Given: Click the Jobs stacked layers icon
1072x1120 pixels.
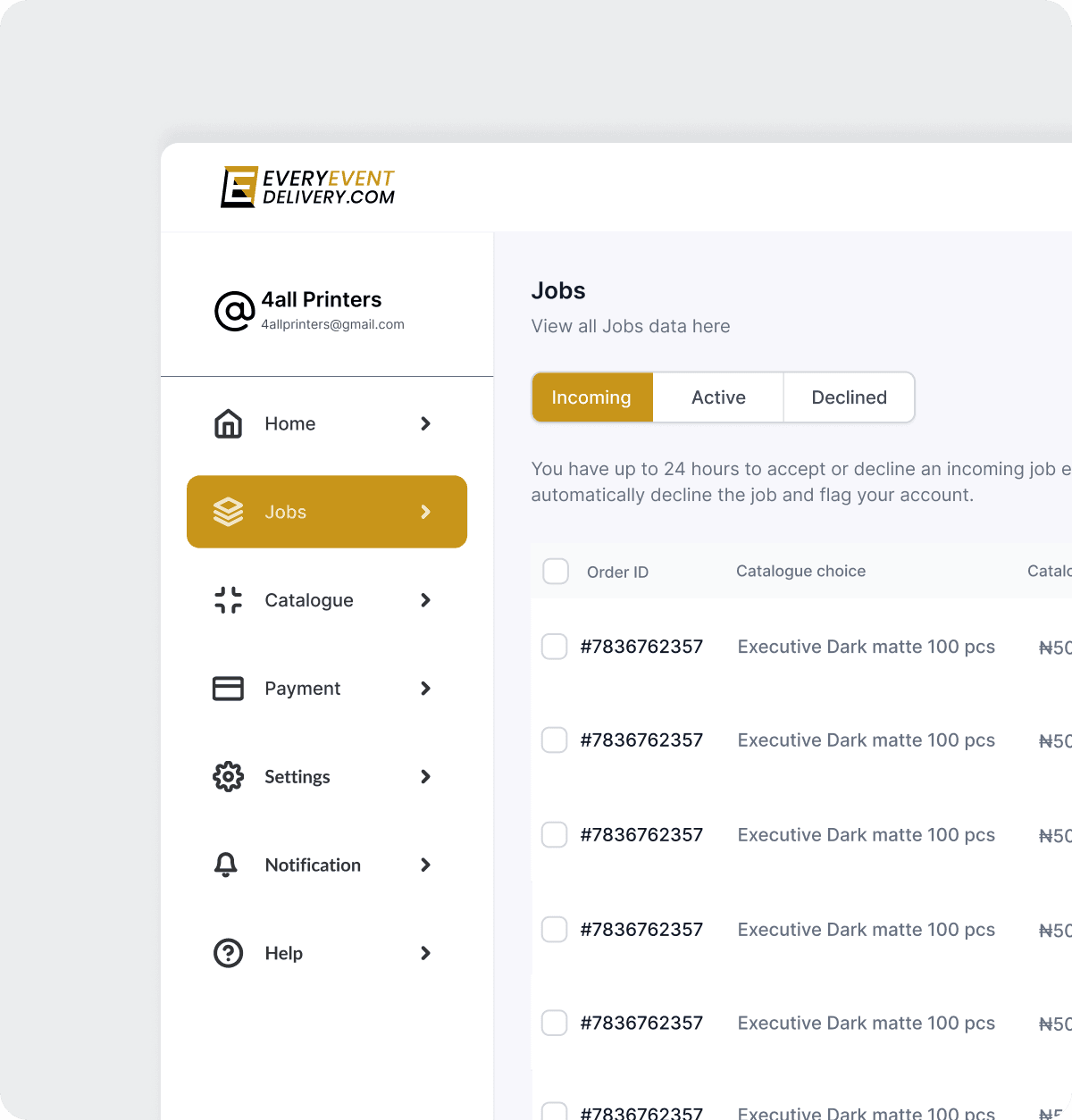Looking at the screenshot, I should click(228, 512).
